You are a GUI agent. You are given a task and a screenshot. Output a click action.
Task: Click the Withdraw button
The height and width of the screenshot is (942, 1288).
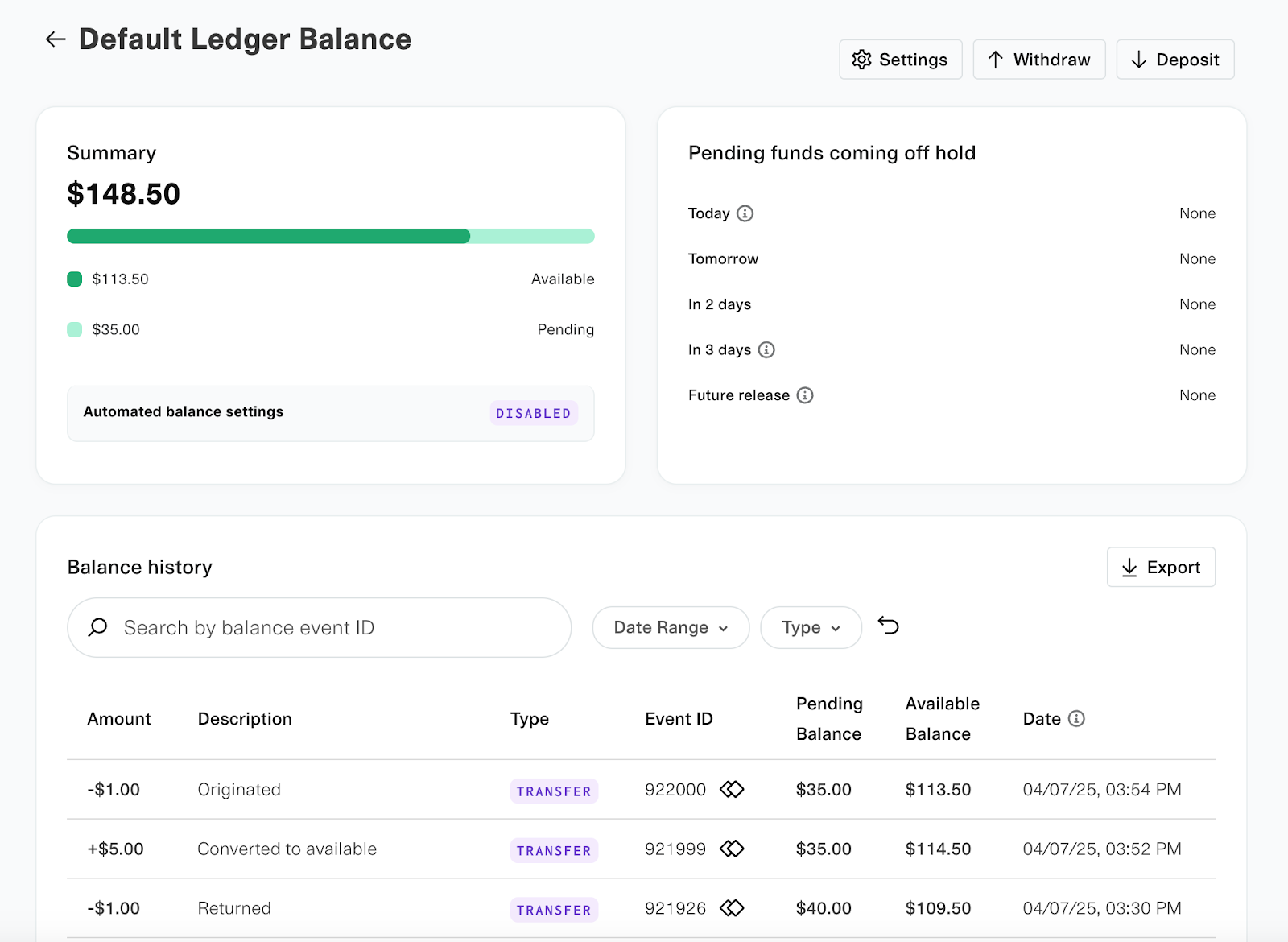click(x=1038, y=60)
